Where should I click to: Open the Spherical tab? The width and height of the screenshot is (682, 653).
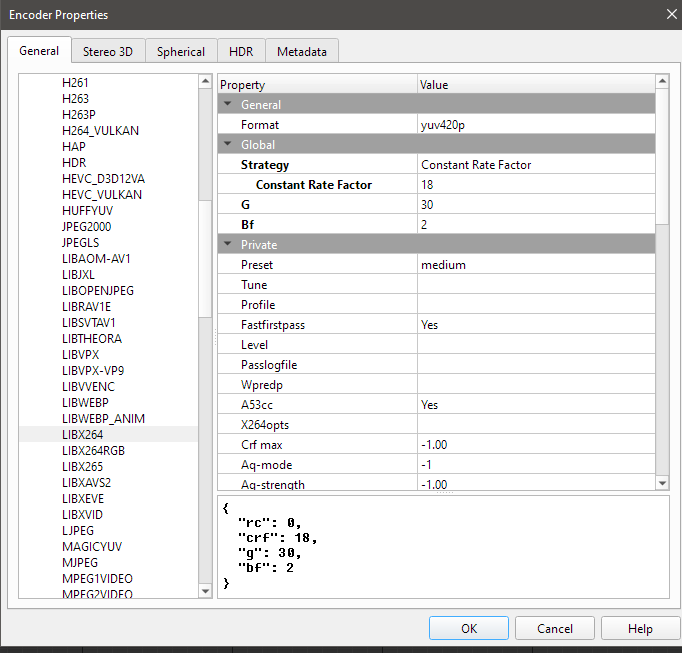(181, 51)
